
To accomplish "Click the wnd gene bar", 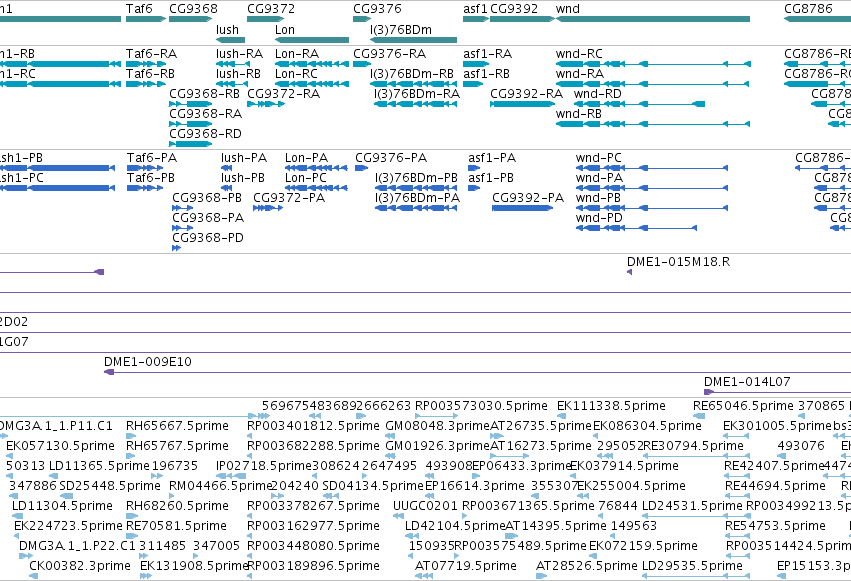I will 653,19.
